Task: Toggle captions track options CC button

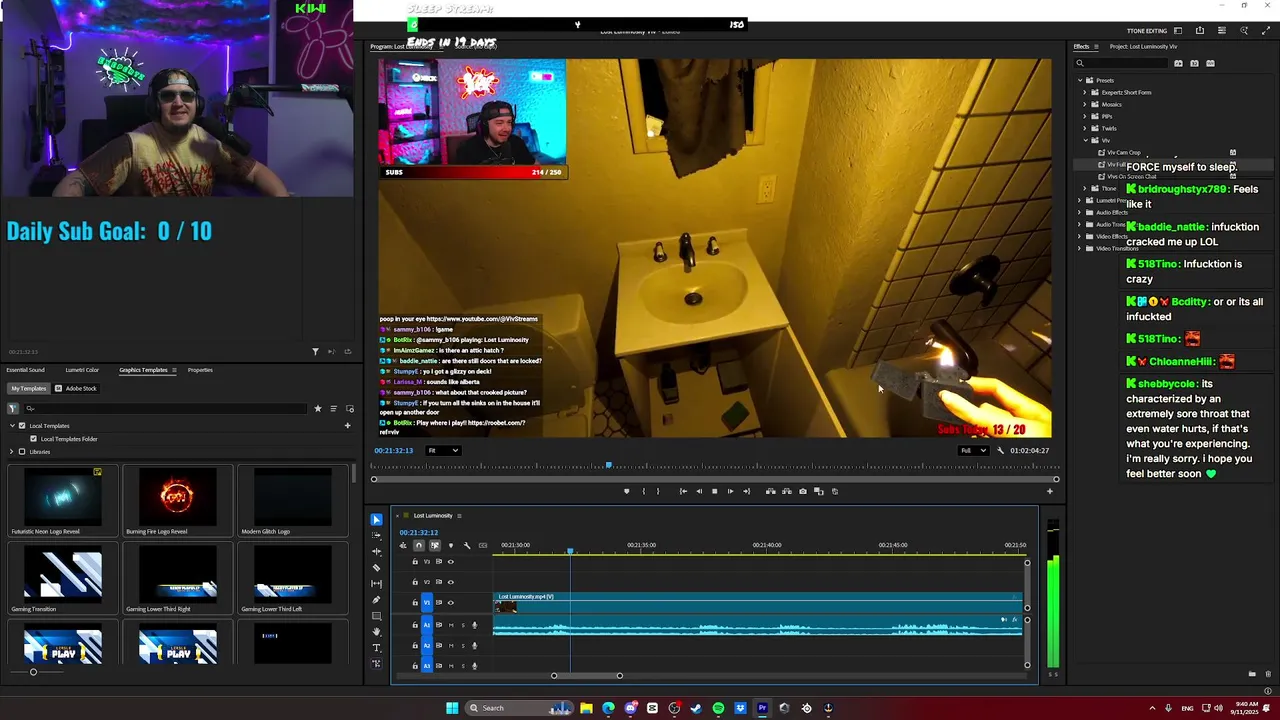Action: (x=483, y=545)
